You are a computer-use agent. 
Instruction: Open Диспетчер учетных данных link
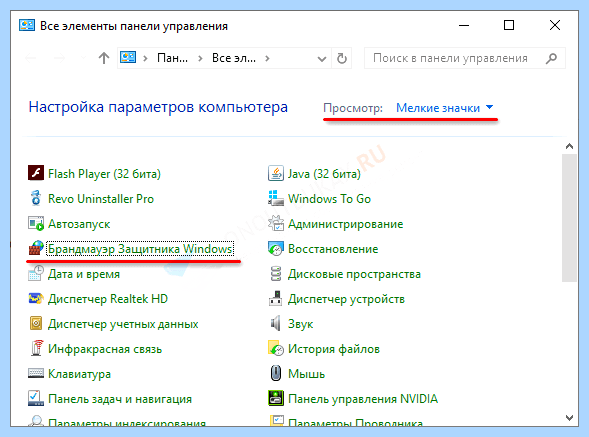click(123, 324)
